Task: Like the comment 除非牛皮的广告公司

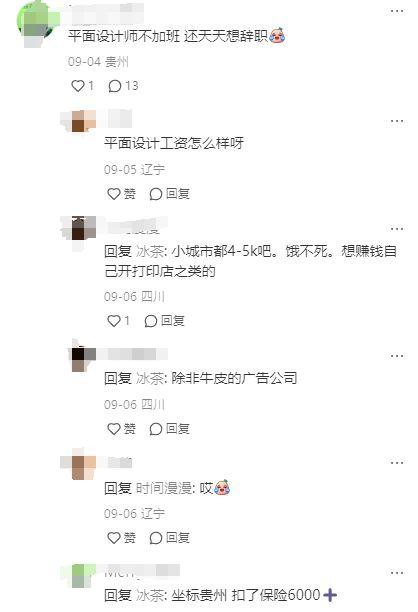Action: pos(121,429)
